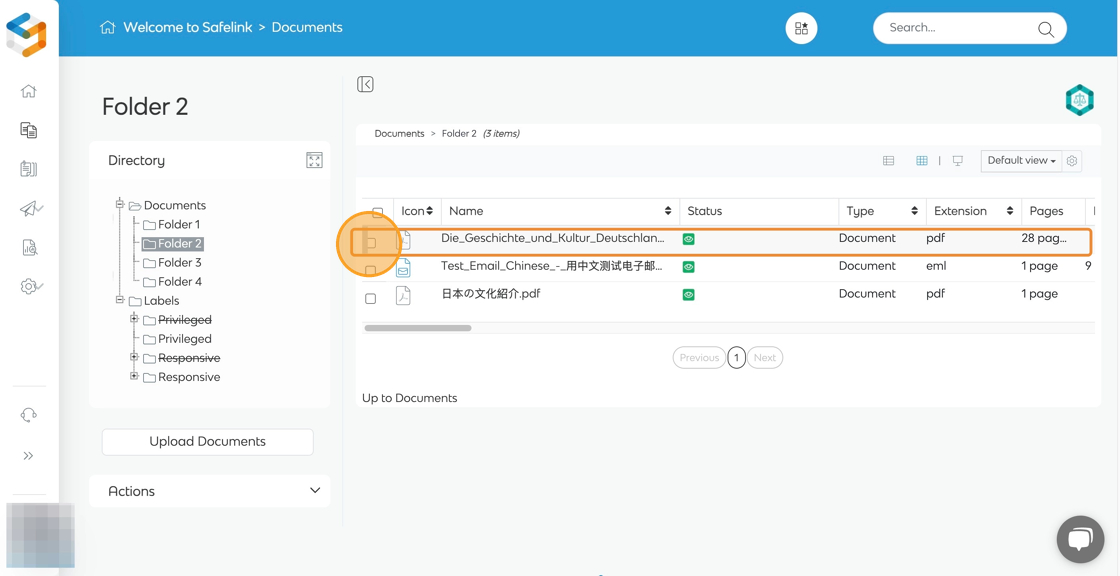Expand the Actions panel chevron

click(315, 491)
